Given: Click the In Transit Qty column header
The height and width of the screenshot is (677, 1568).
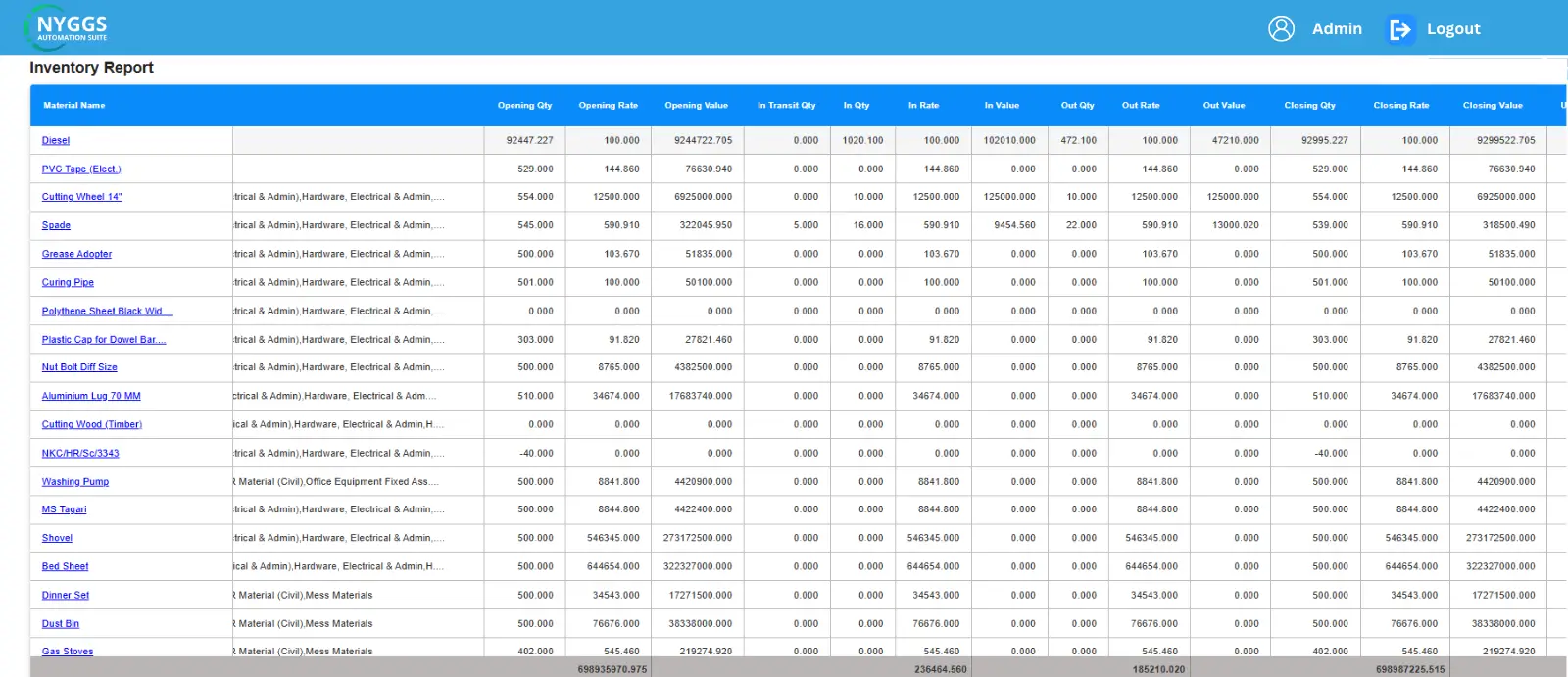Looking at the screenshot, I should pos(786,106).
